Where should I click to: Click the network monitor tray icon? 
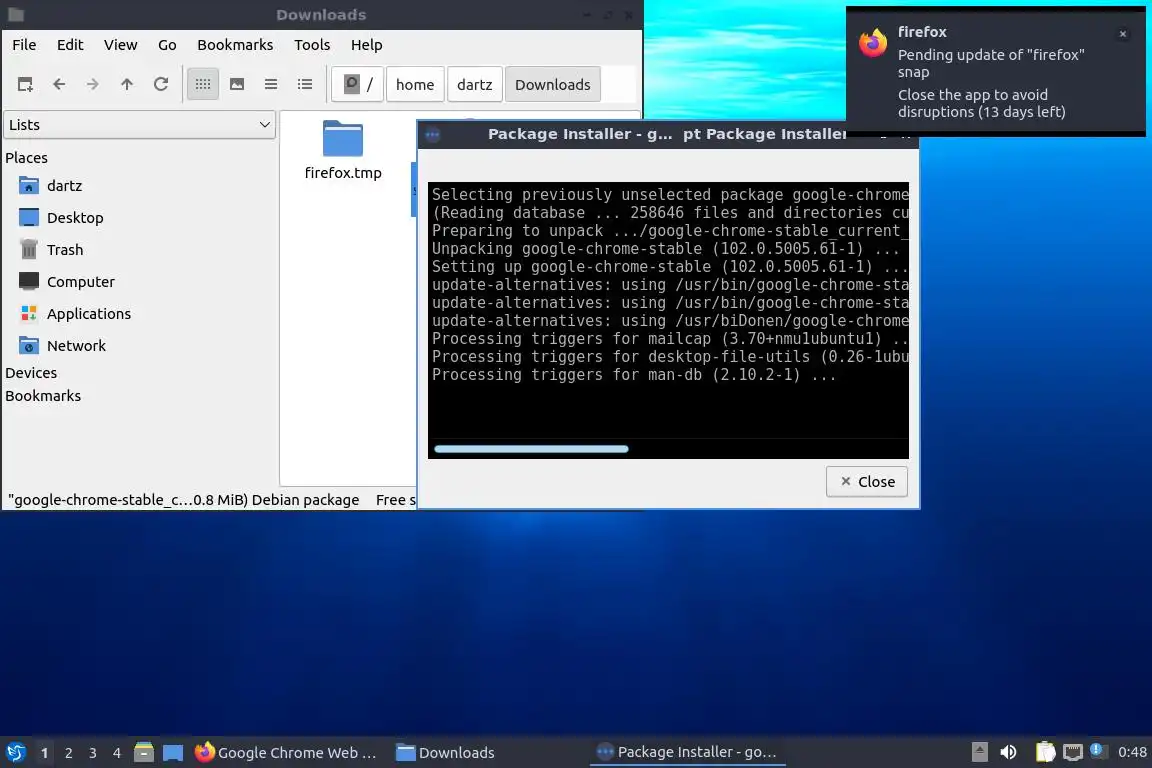(1073, 752)
